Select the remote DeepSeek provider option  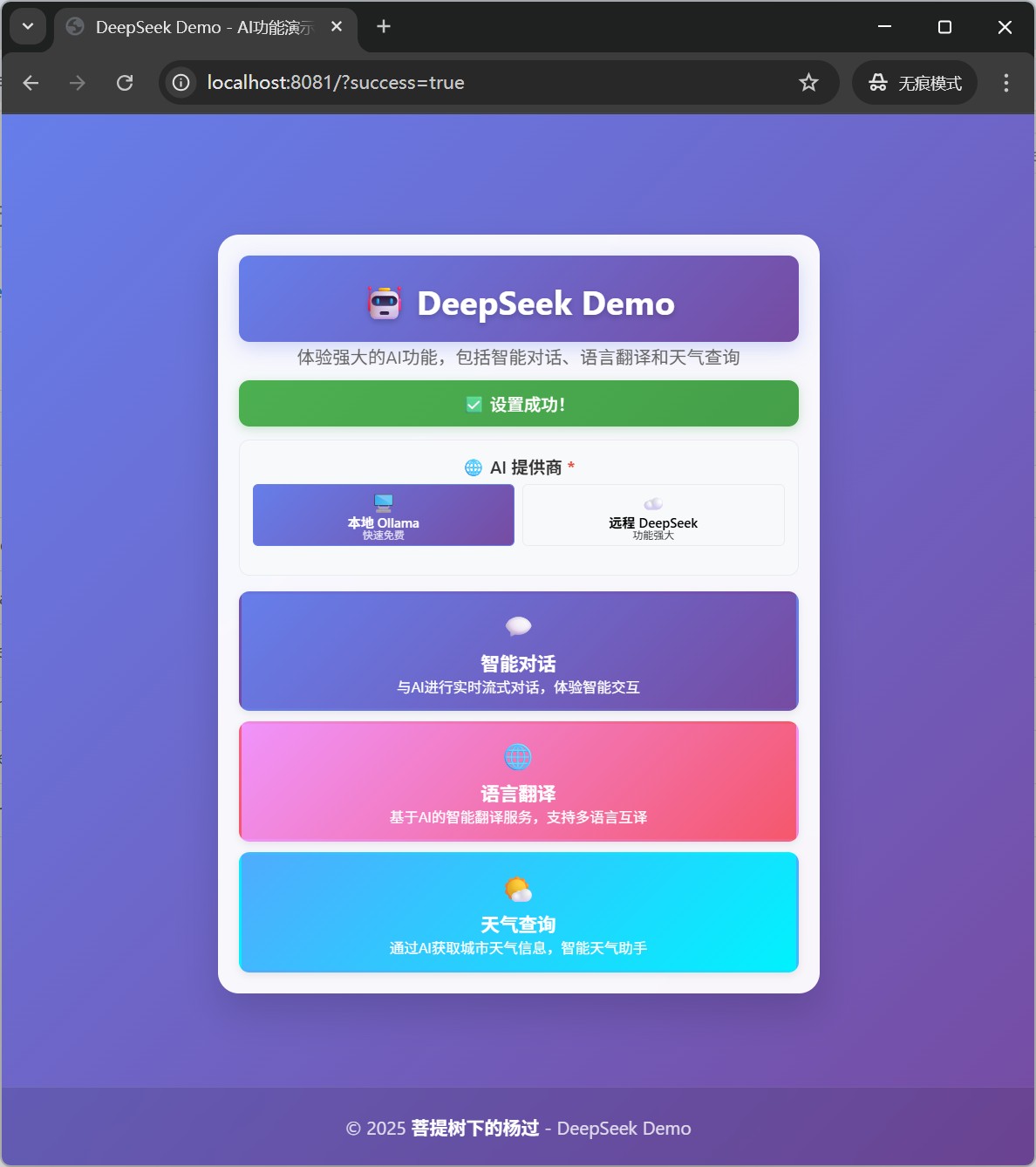(x=653, y=515)
